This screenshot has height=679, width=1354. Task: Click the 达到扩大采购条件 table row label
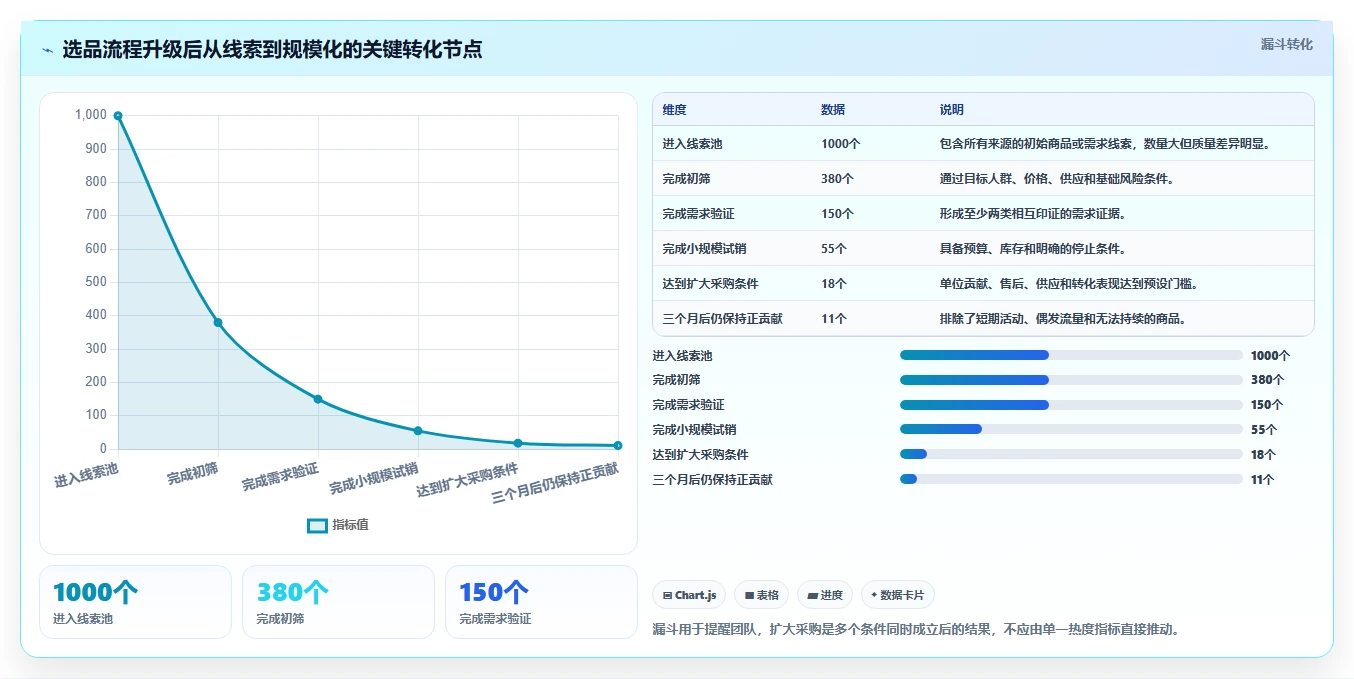[x=710, y=284]
